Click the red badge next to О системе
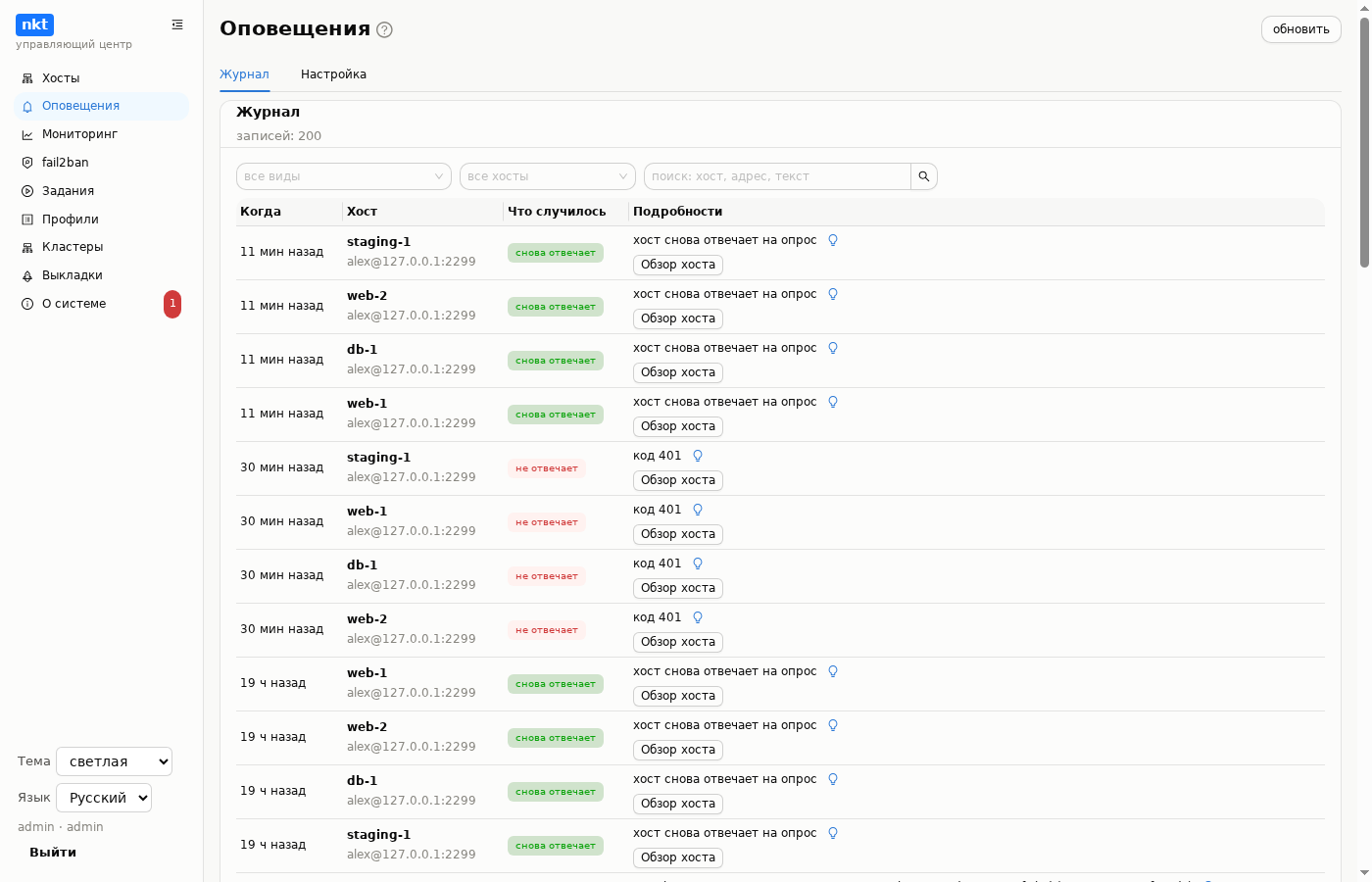Screen dimensions: 1372x882 point(172,304)
